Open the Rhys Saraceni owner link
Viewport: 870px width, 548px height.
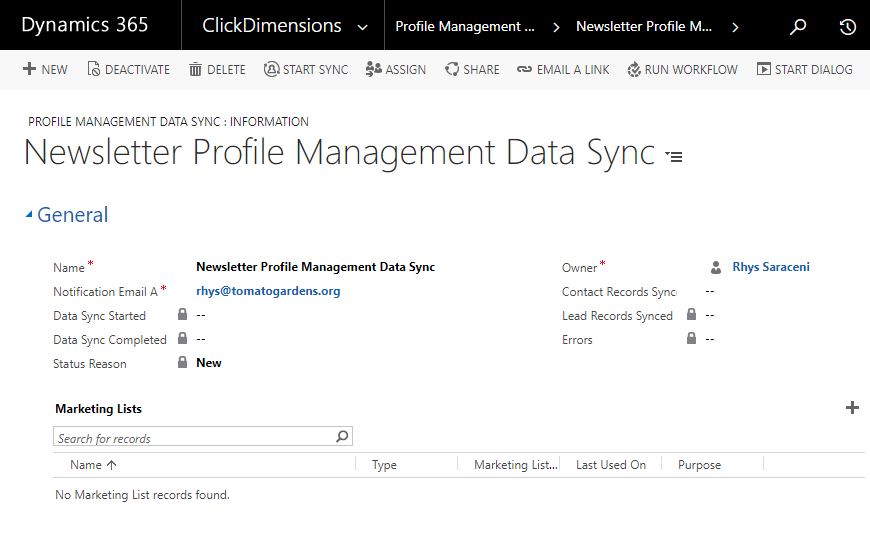771,267
